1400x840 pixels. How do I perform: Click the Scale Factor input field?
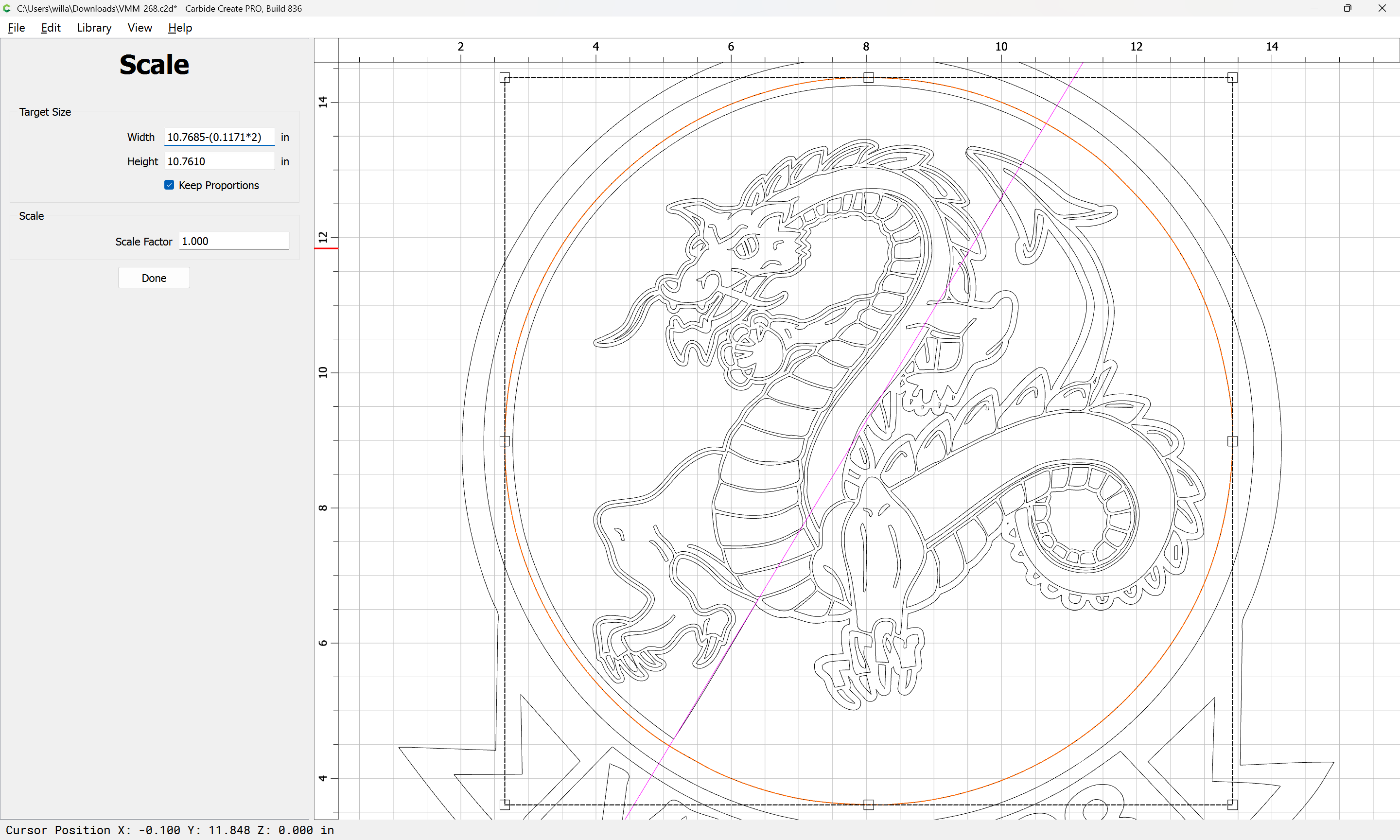tap(234, 241)
